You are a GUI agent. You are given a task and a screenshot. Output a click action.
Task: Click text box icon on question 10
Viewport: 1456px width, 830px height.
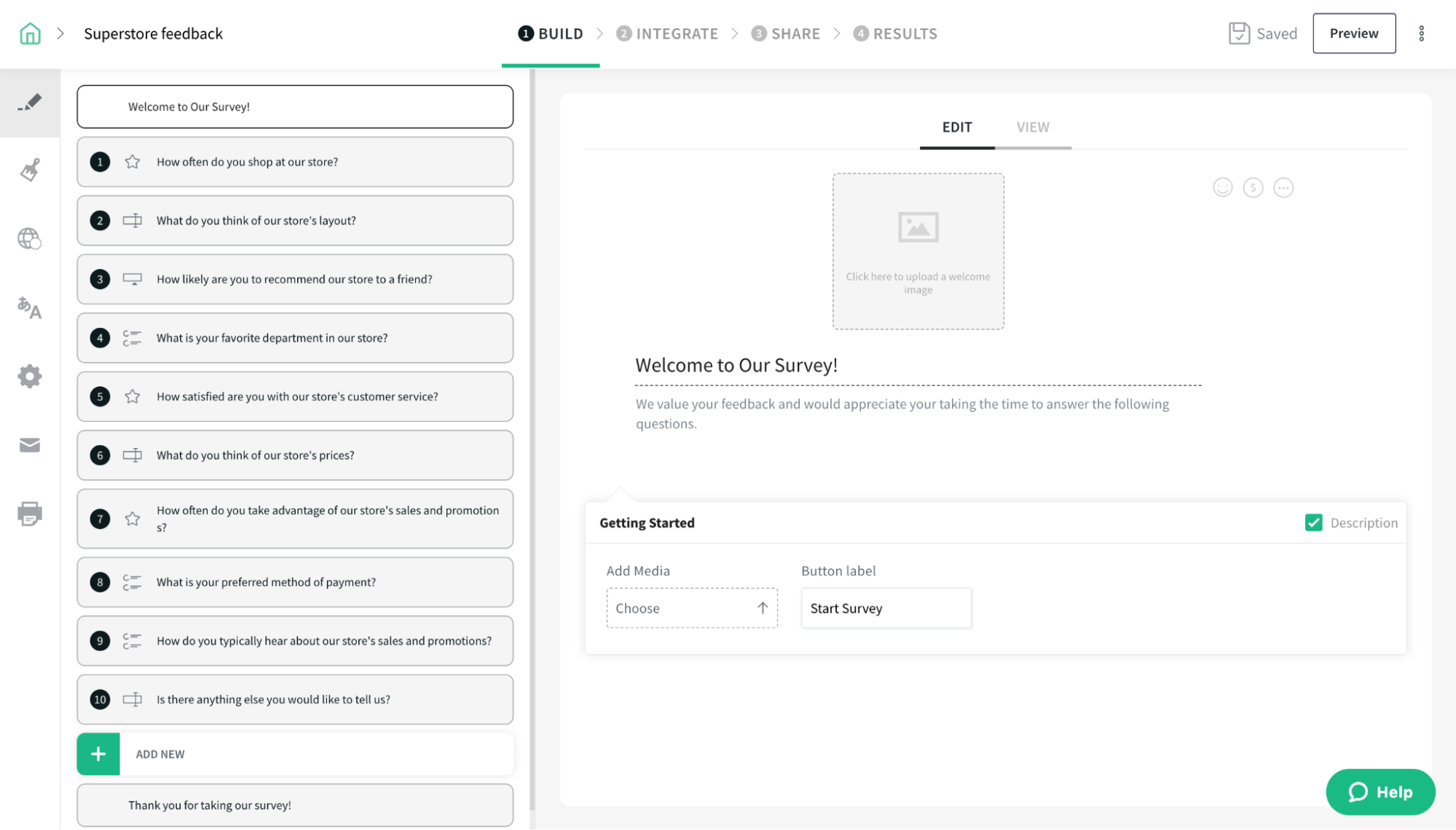click(132, 700)
